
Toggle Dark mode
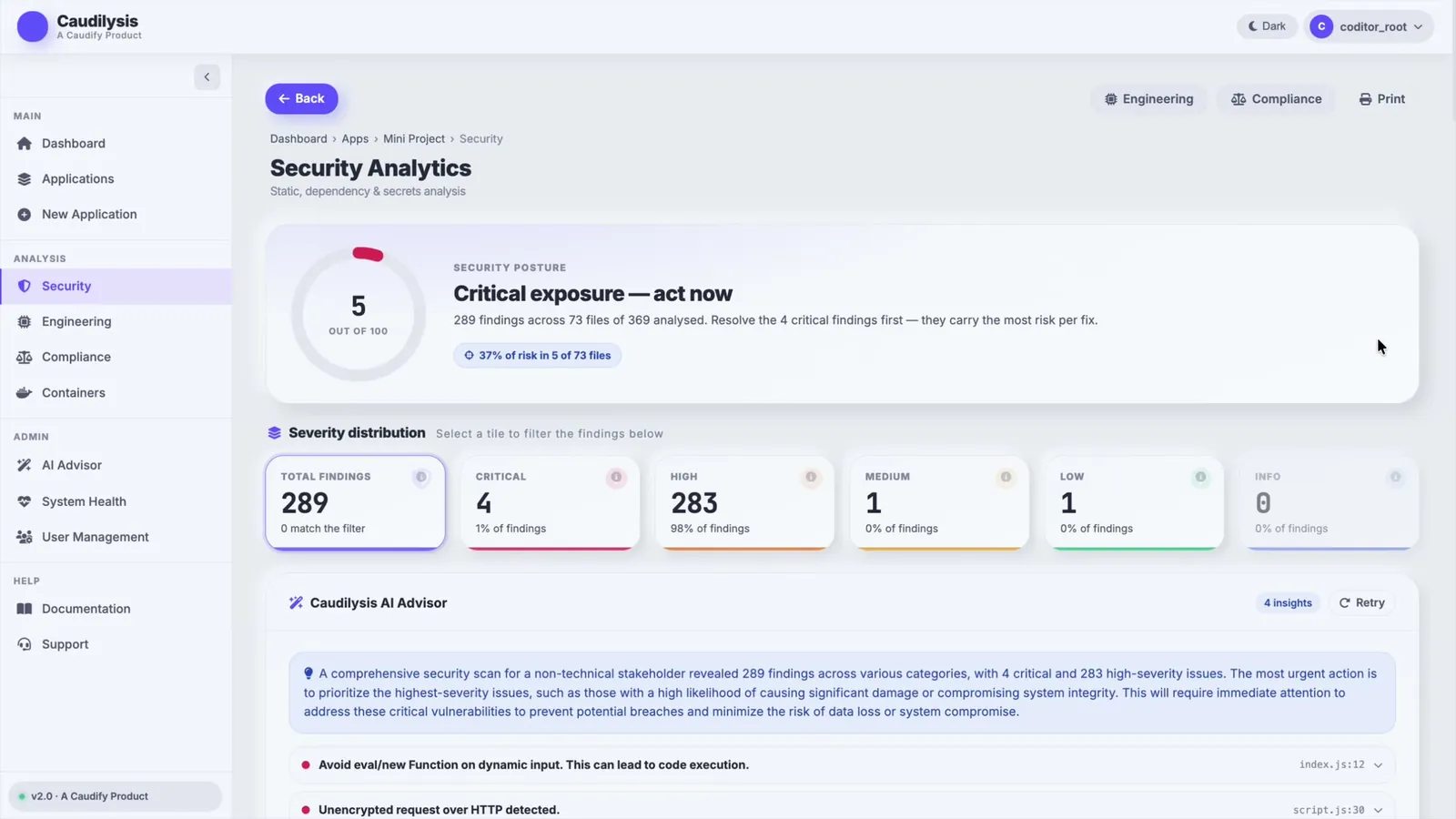coord(1267,26)
